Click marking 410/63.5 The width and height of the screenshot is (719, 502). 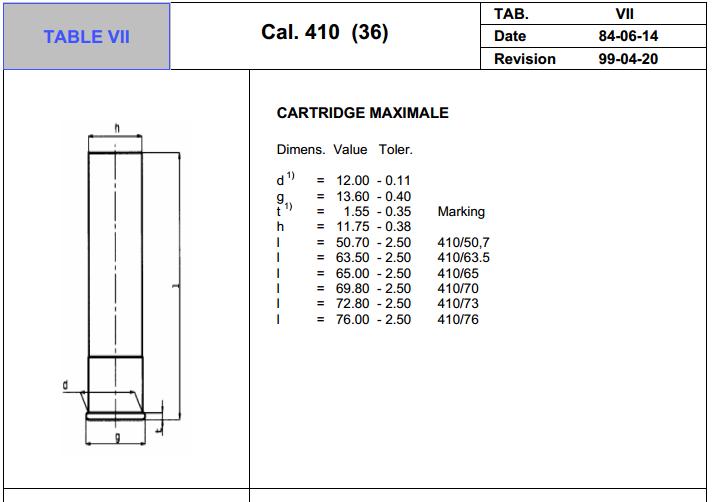tap(463, 257)
